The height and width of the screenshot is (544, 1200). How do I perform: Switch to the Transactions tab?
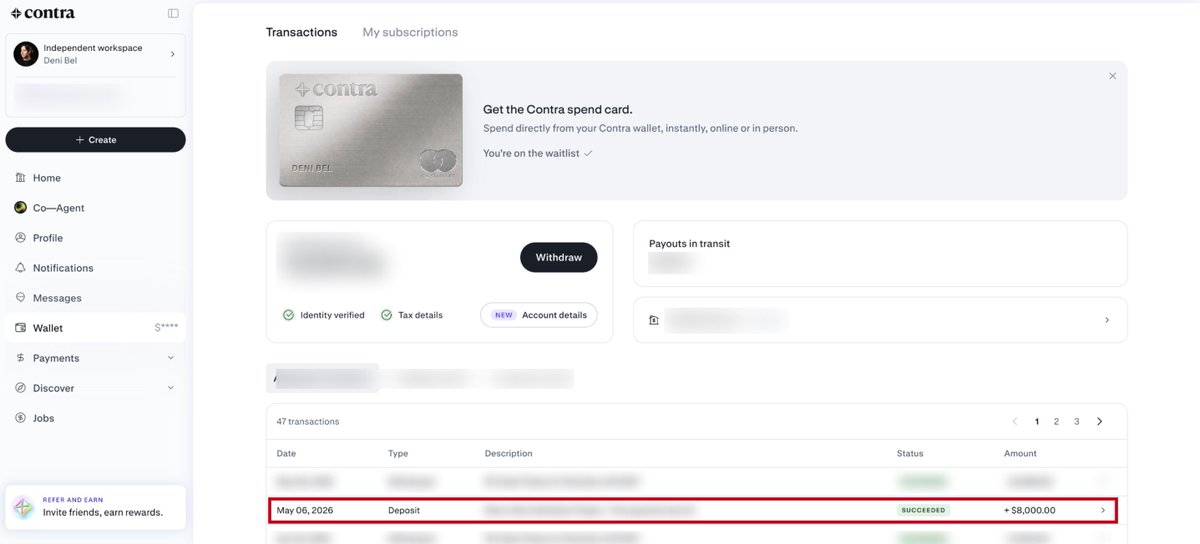coord(301,32)
